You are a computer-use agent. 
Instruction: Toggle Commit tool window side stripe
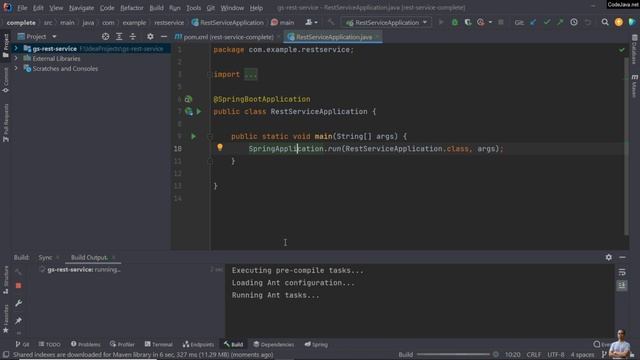[x=5, y=80]
